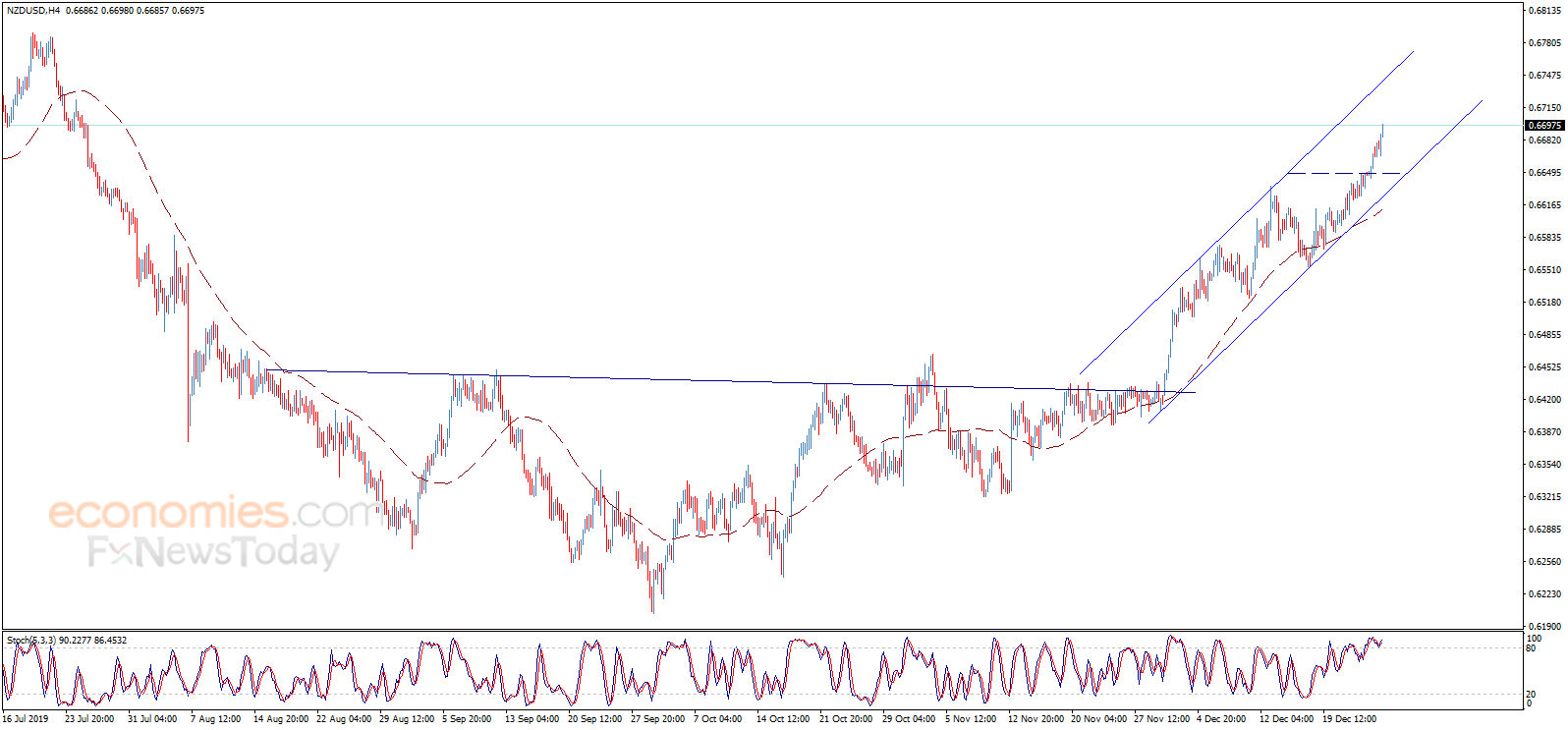1568x730 pixels.
Task: Click the stochastic 20 level label
Action: [x=1531, y=695]
